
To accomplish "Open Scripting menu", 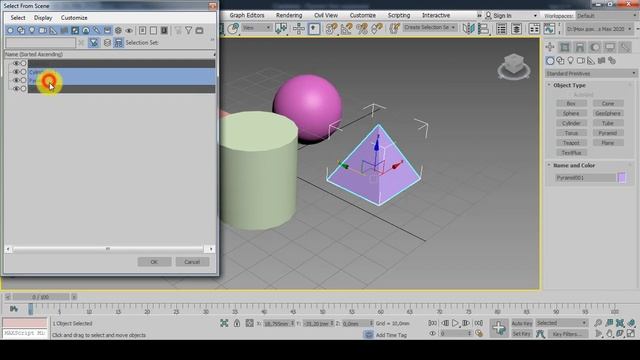I will [x=399, y=15].
